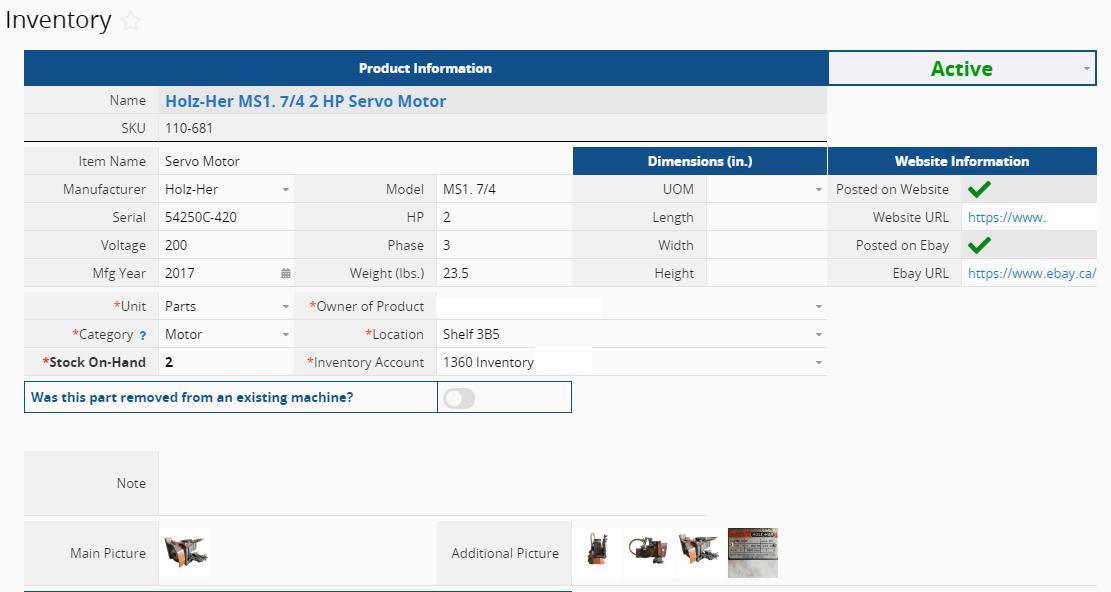Image resolution: width=1111 pixels, height=592 pixels.
Task: Open the Main Picture thumbnail
Action: pos(185,552)
